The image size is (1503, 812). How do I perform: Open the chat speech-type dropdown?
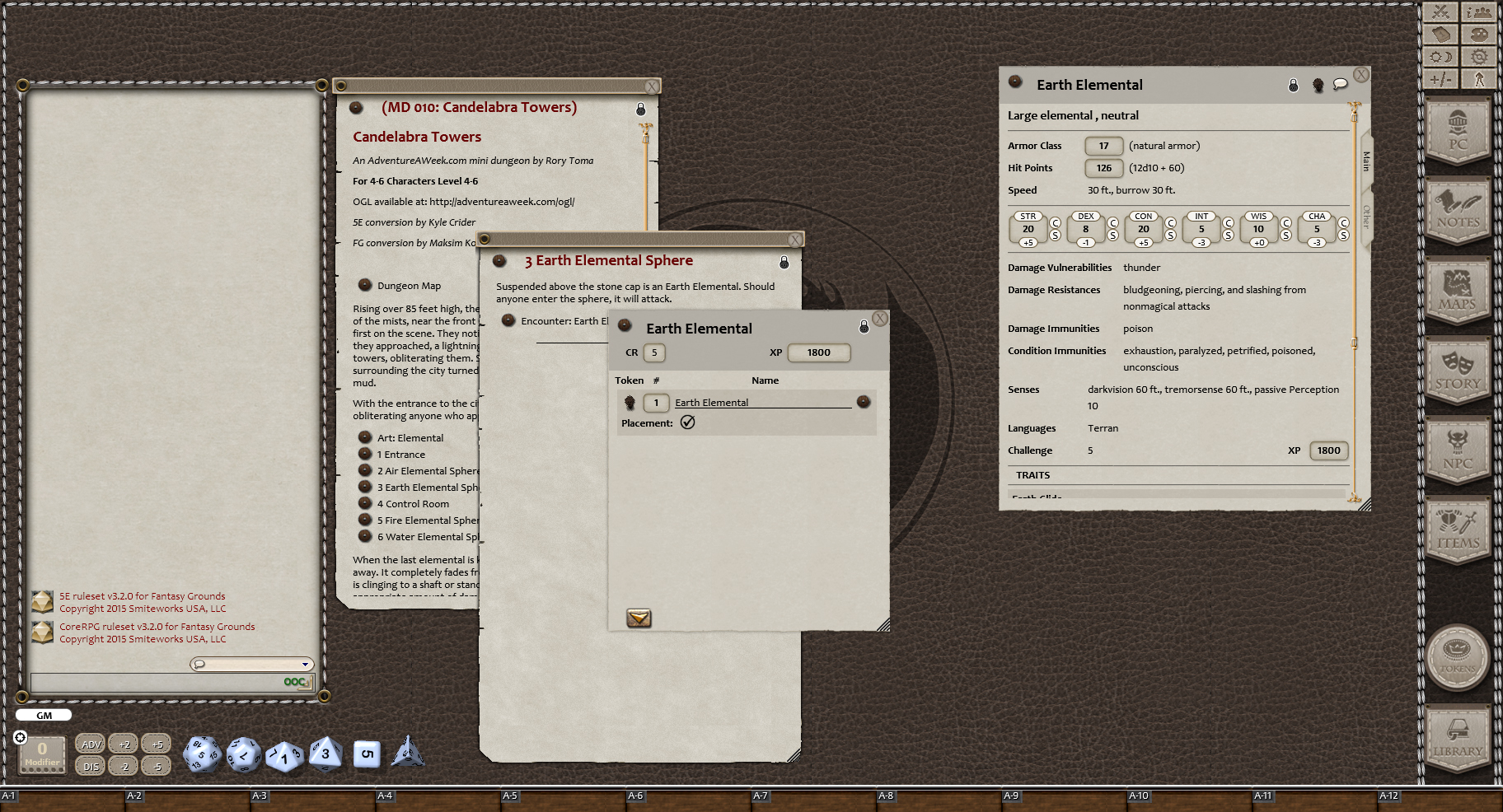305,664
